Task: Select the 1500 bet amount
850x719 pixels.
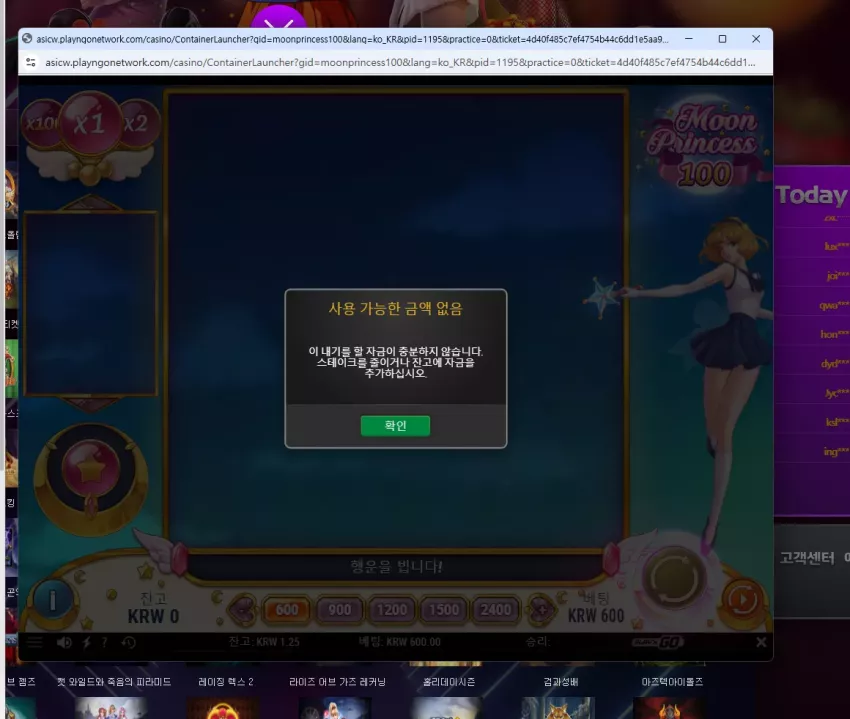Action: pos(443,610)
